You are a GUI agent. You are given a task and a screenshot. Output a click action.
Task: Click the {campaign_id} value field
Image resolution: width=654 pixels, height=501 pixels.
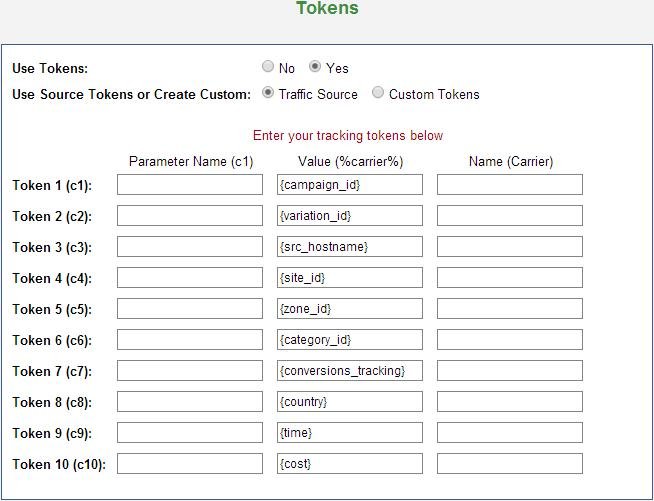350,184
